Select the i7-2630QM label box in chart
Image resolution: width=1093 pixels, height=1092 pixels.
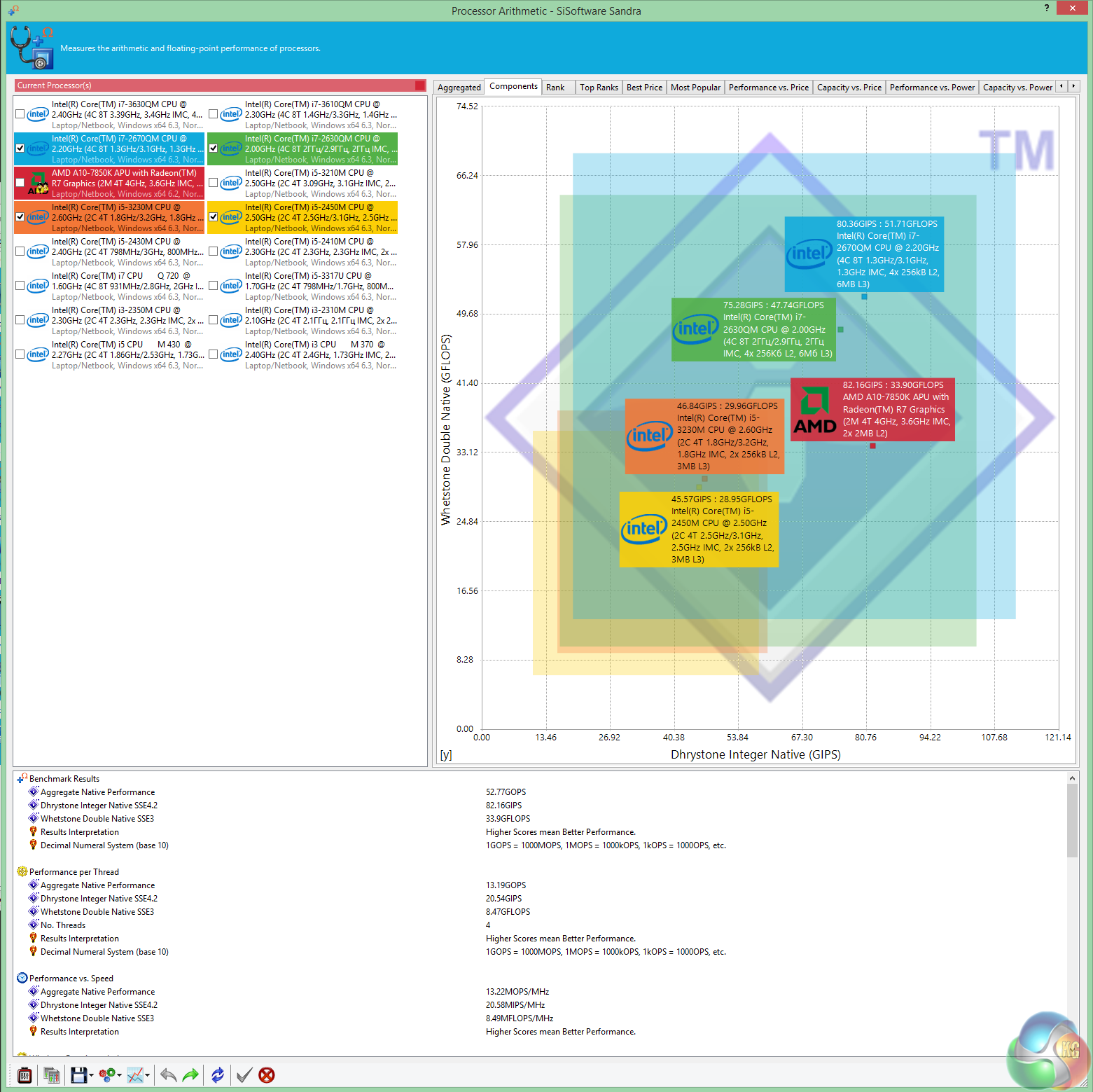pos(753,329)
